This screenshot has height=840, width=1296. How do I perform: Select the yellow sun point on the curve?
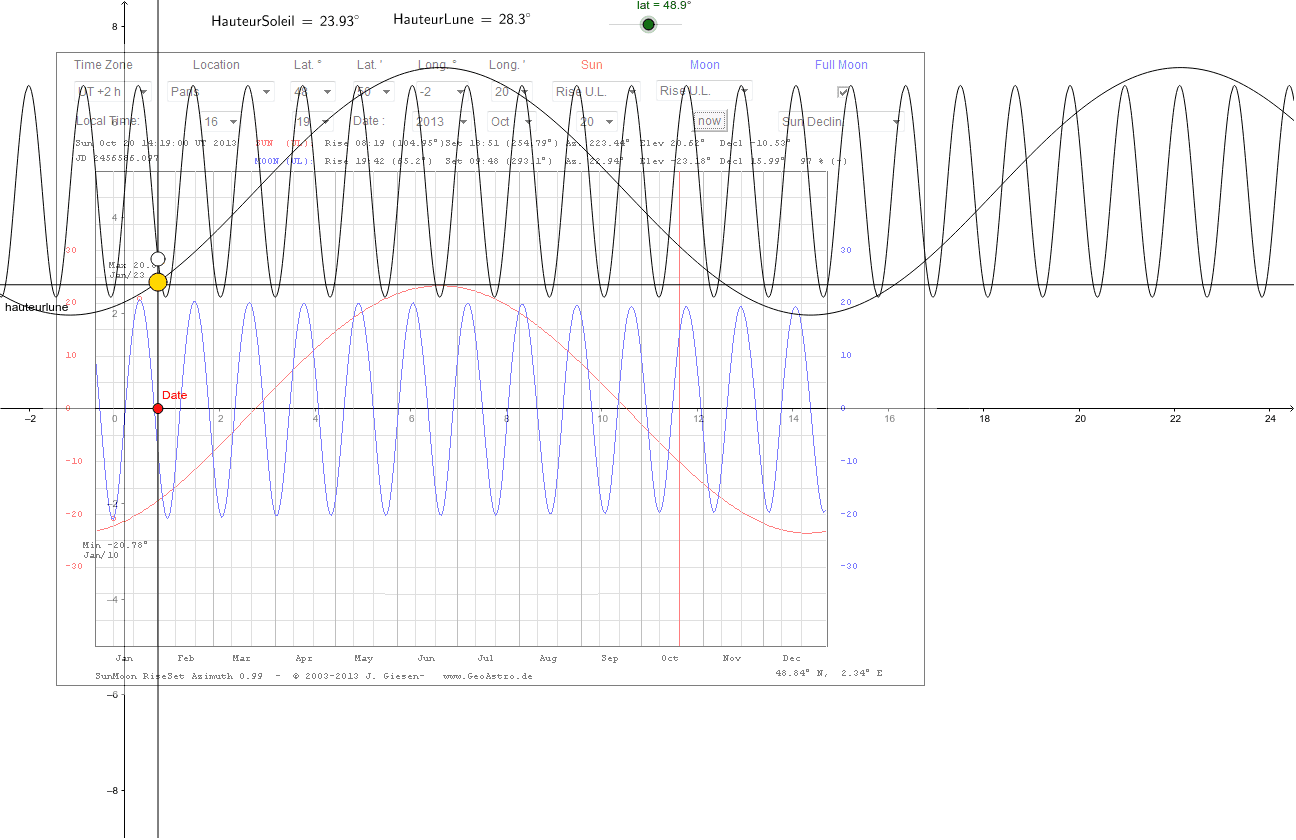pos(158,282)
